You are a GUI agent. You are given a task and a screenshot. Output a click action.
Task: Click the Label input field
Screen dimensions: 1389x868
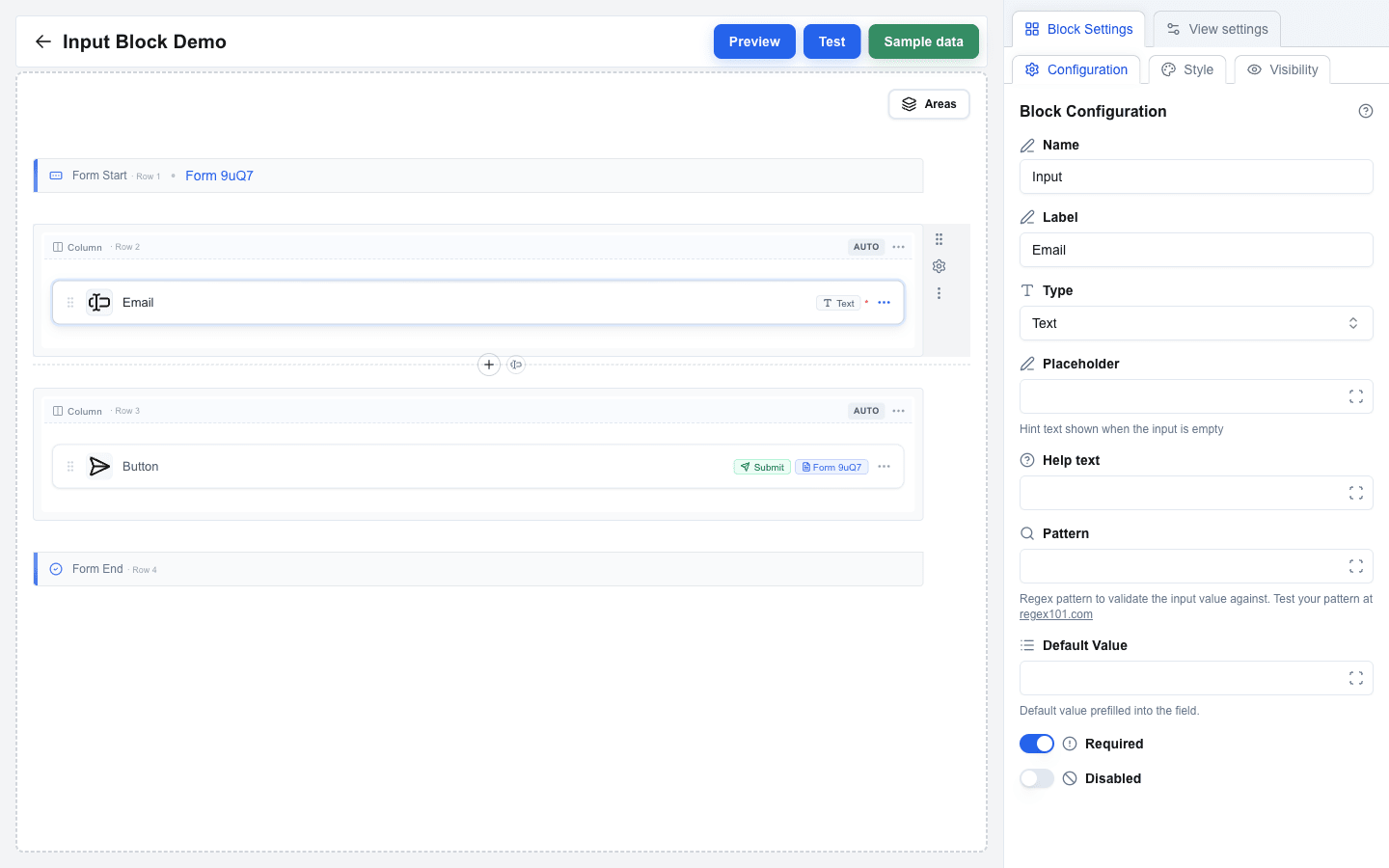[x=1196, y=250]
